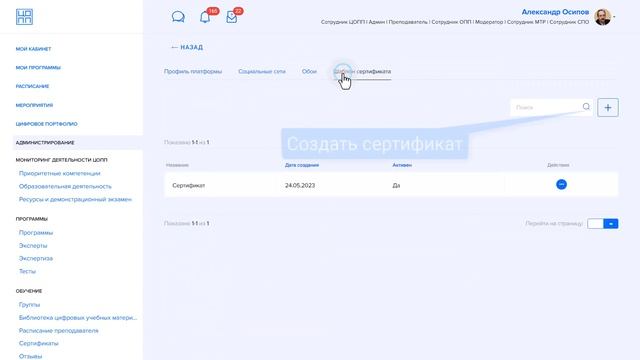
Task: Go back via НАЗАД link
Action: (187, 47)
